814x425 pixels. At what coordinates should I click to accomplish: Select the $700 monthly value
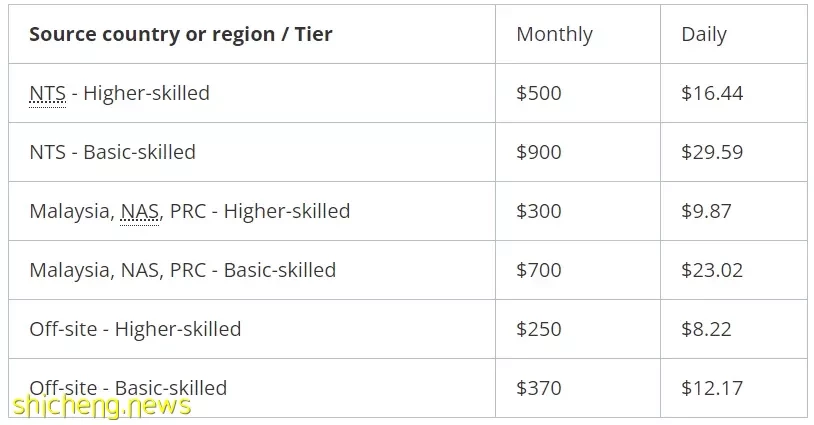[x=539, y=270]
